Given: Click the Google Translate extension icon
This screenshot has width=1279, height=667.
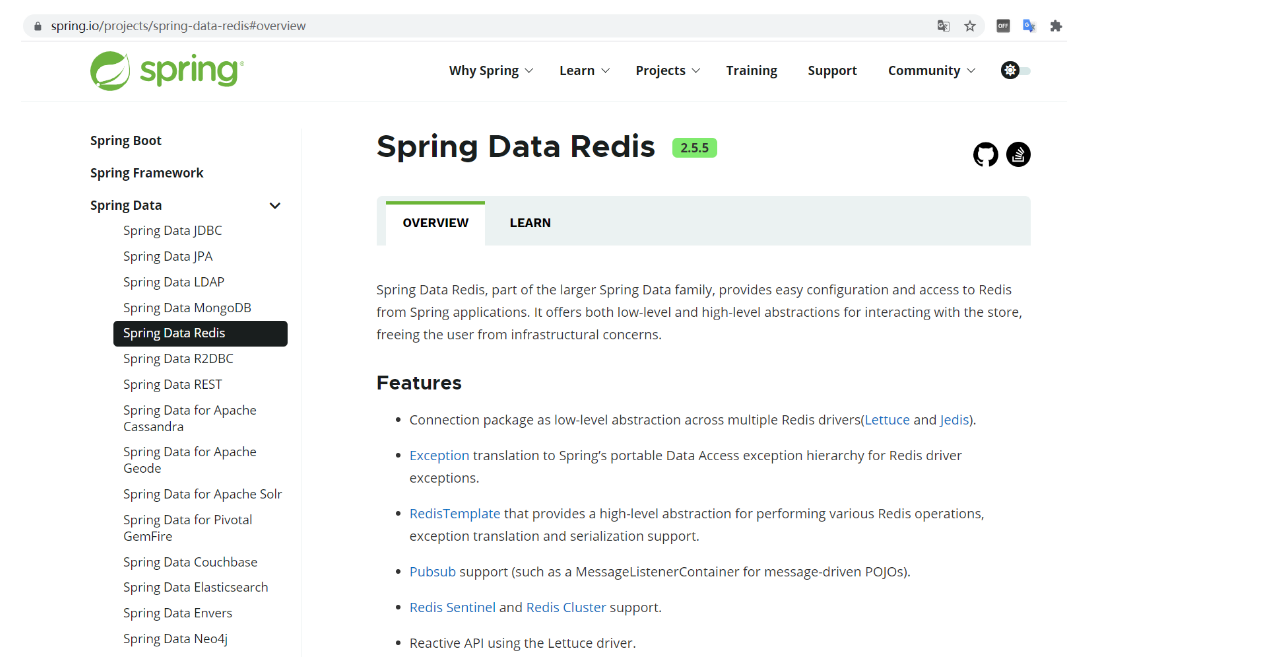Looking at the screenshot, I should click(x=1029, y=26).
